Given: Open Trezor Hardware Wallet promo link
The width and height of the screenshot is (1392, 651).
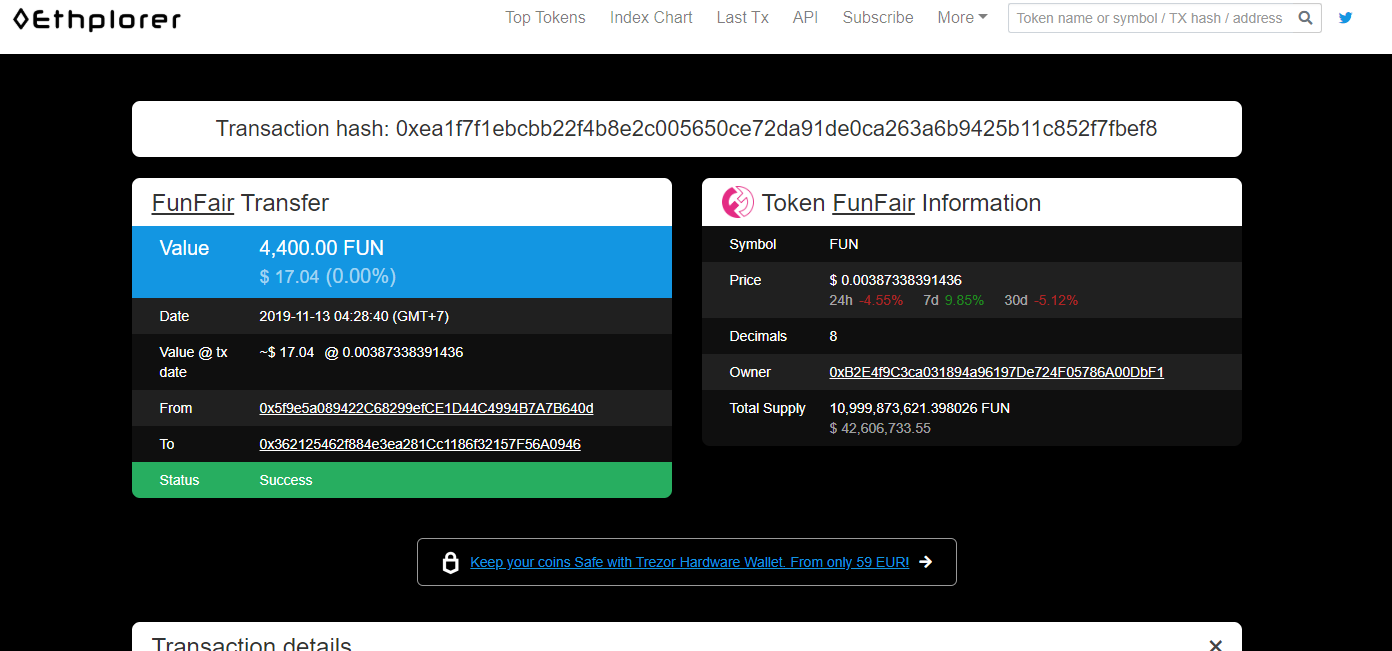Looking at the screenshot, I should [689, 562].
